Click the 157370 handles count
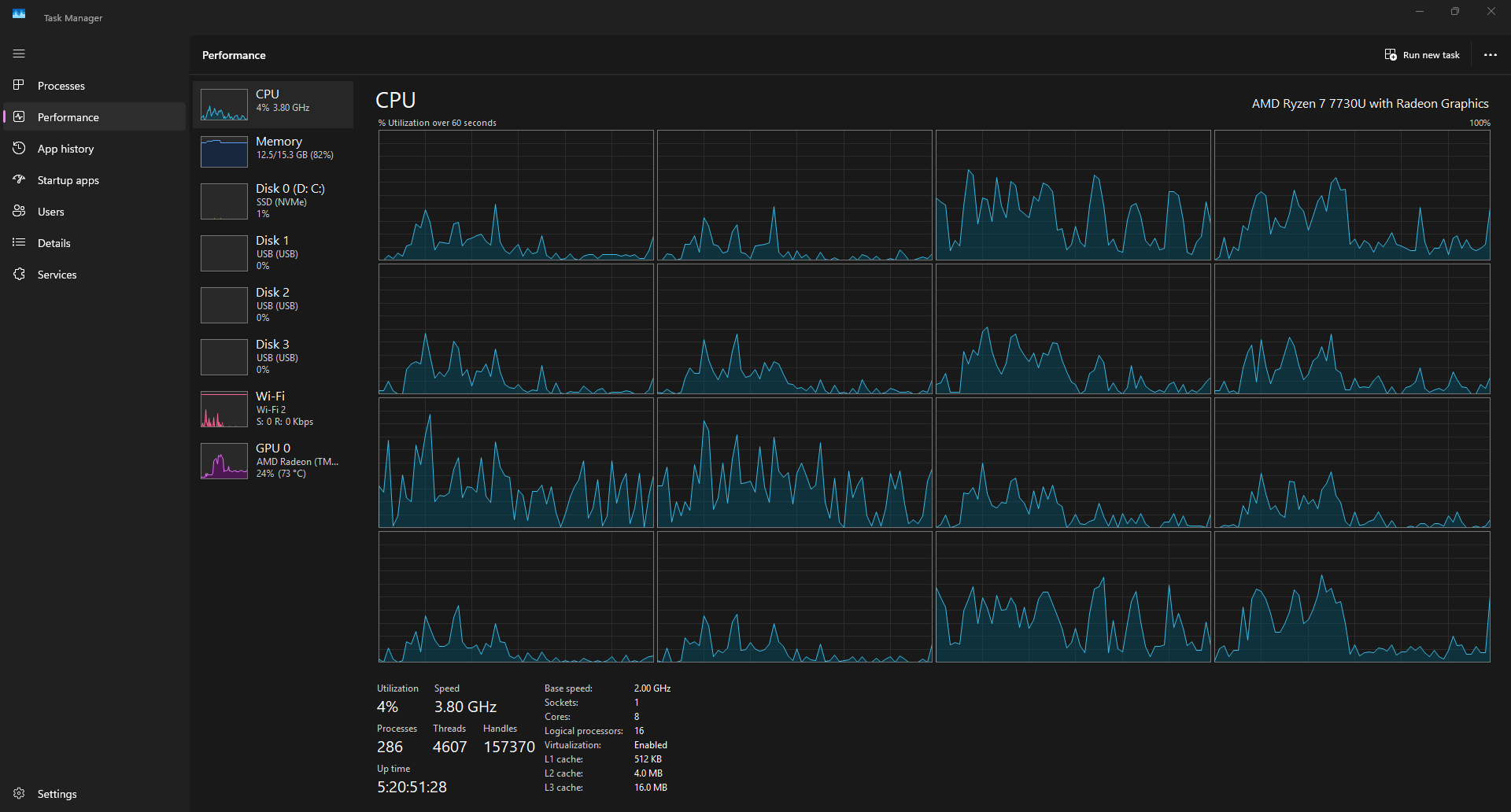1511x812 pixels. pos(509,747)
